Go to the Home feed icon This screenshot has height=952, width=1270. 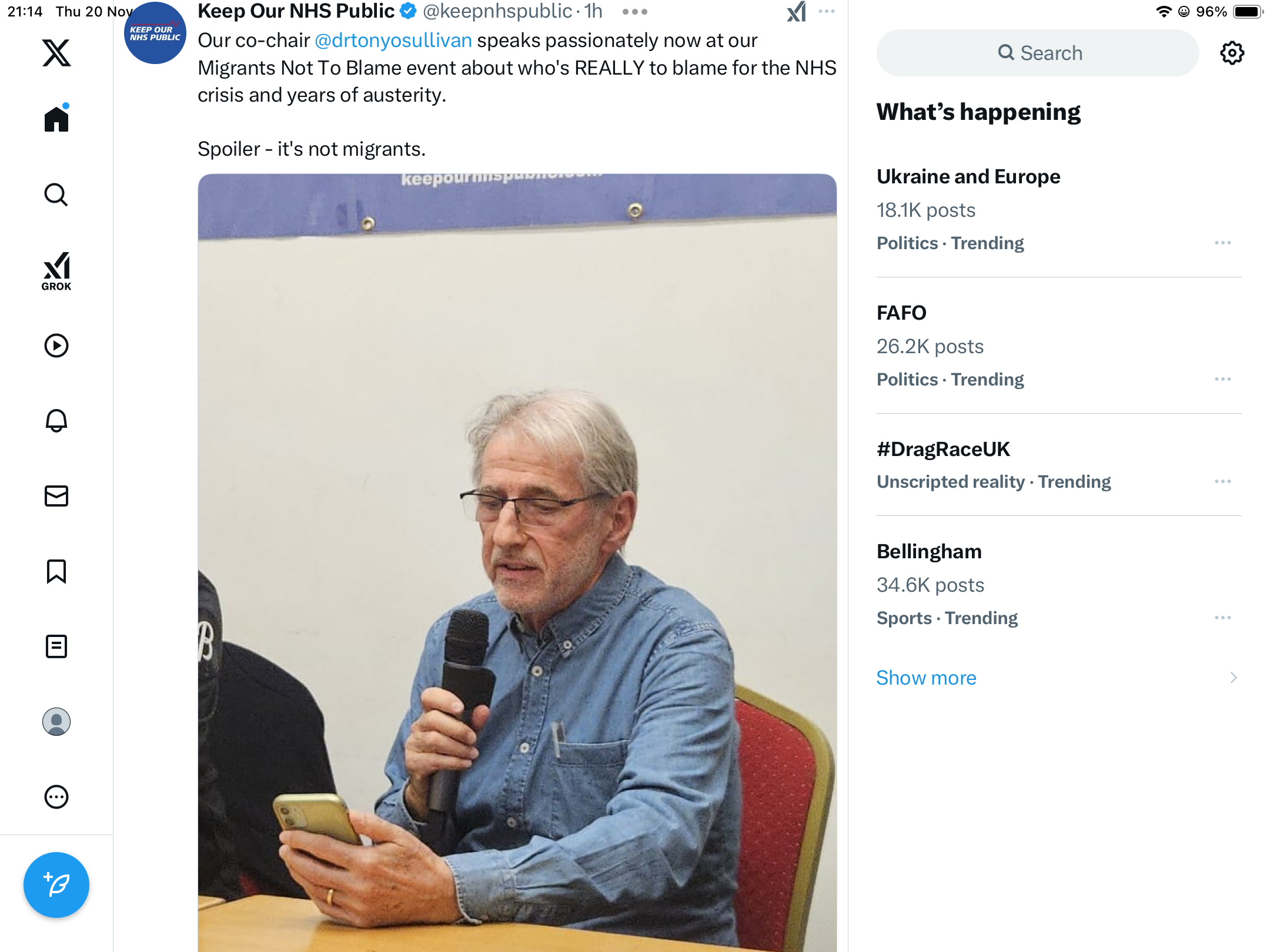coord(56,119)
